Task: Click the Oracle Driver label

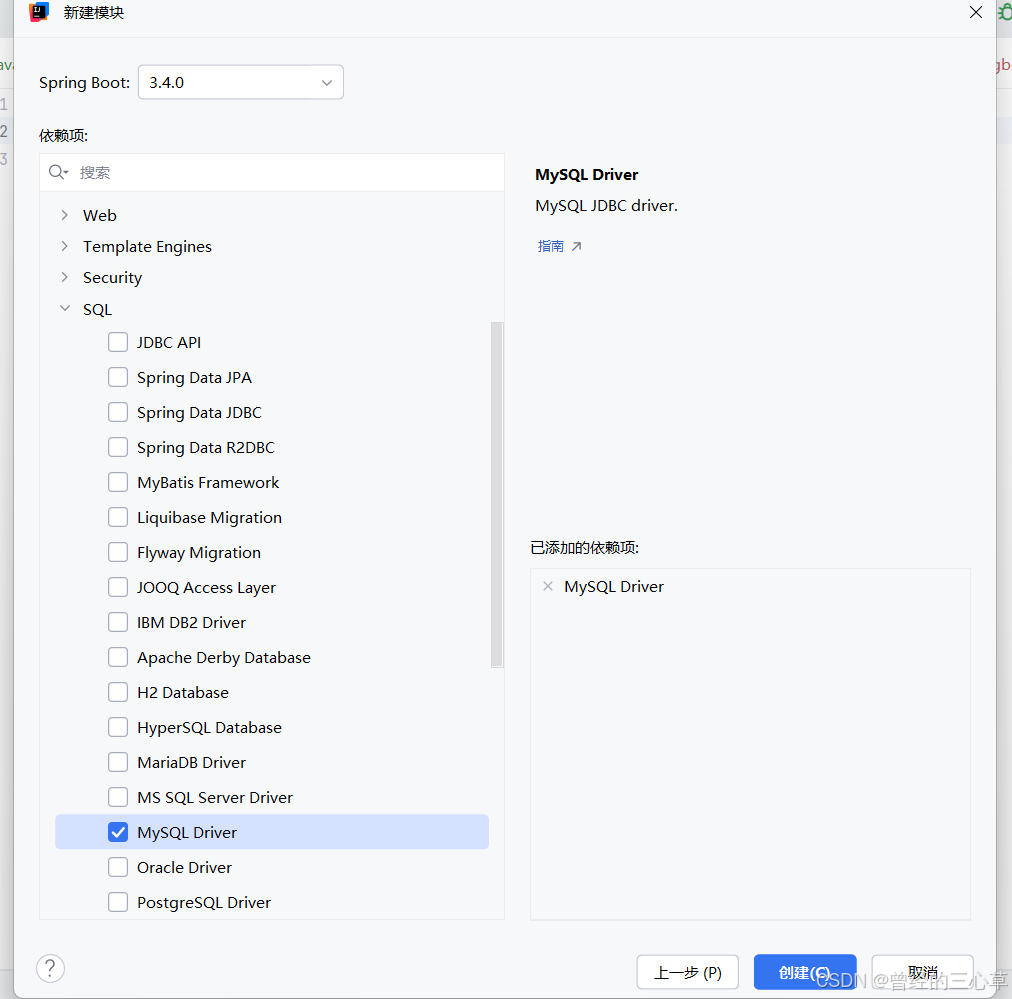Action: [184, 867]
